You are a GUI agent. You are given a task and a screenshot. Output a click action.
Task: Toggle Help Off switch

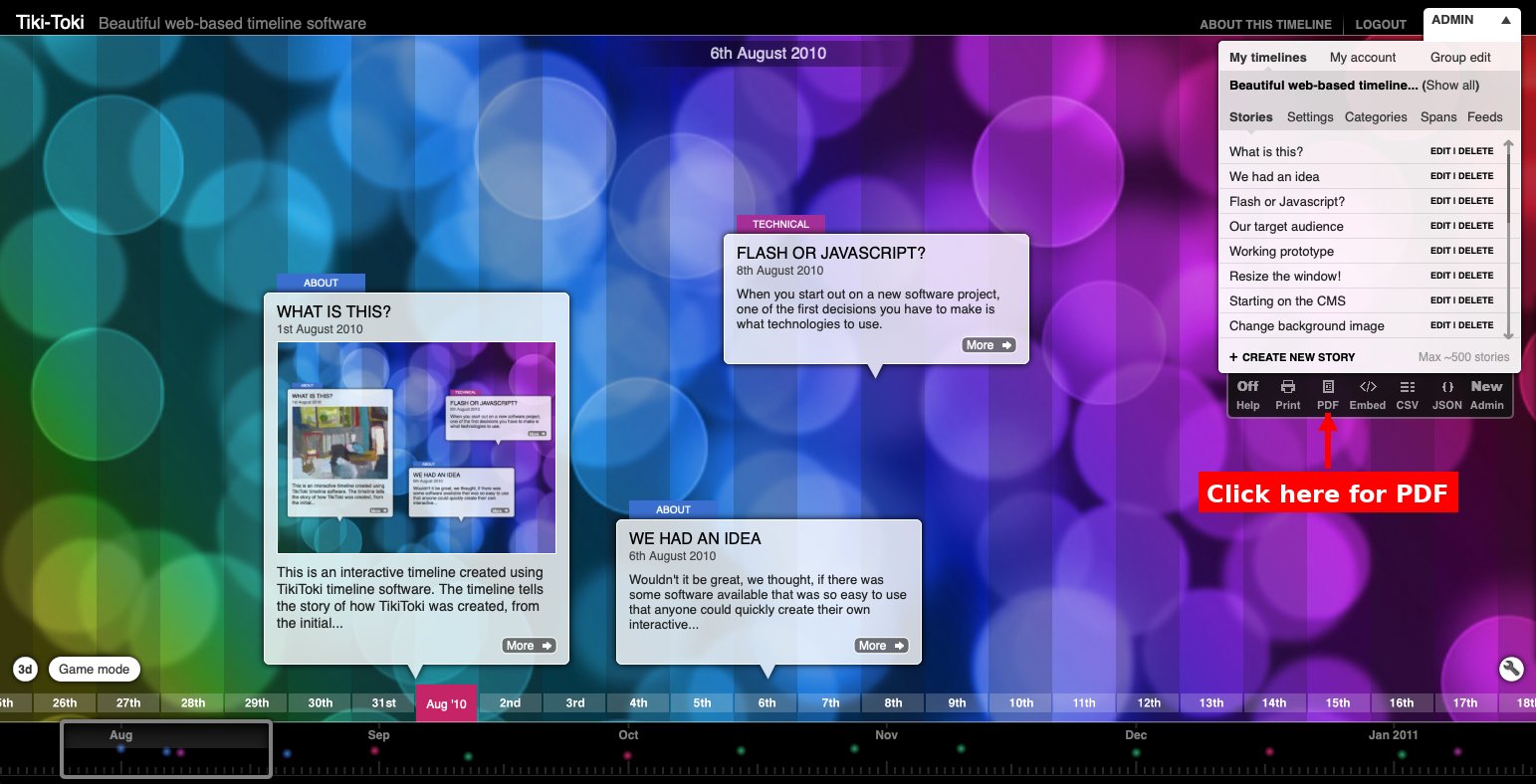tap(1248, 395)
